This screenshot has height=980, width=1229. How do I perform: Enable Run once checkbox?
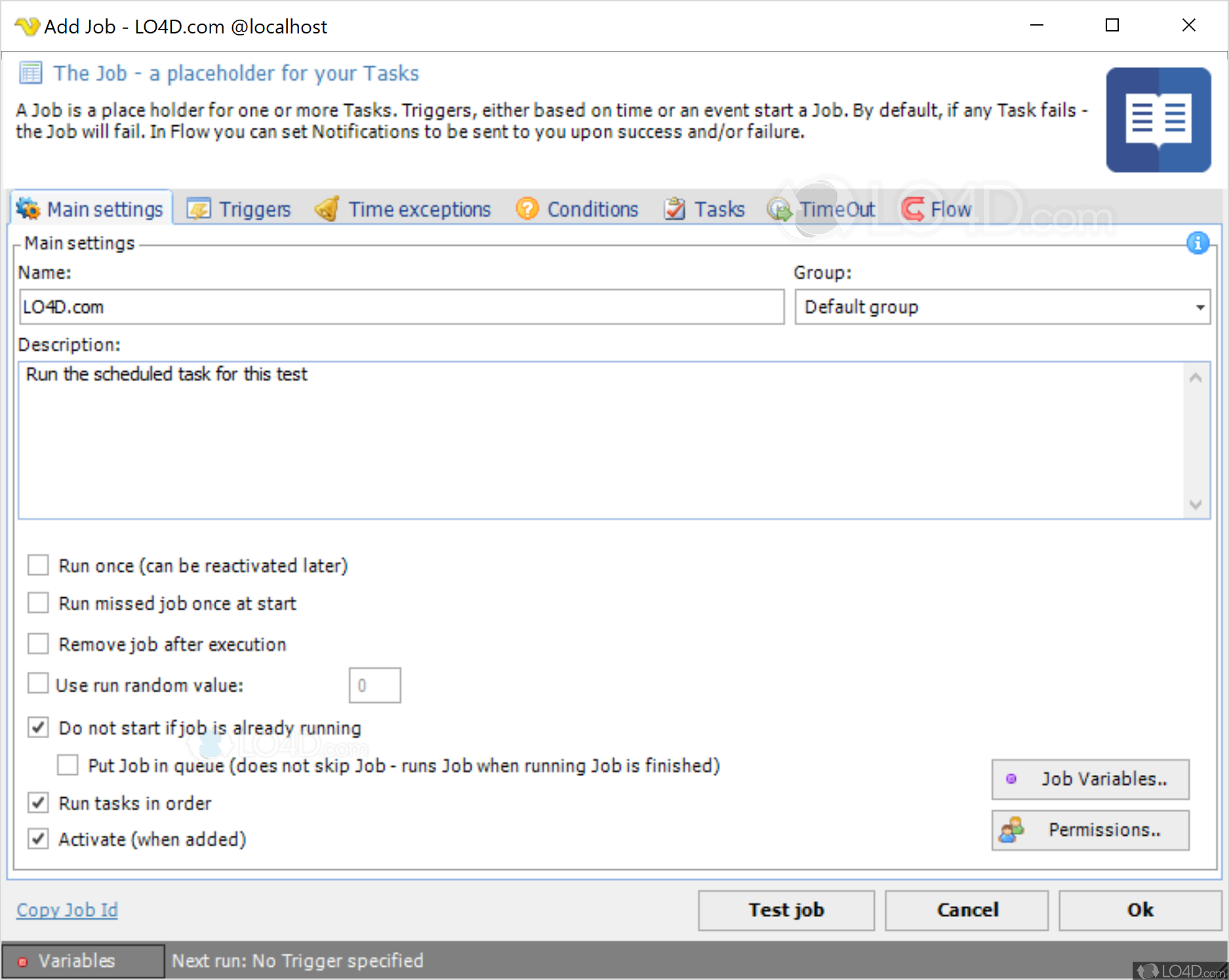pyautogui.click(x=38, y=565)
